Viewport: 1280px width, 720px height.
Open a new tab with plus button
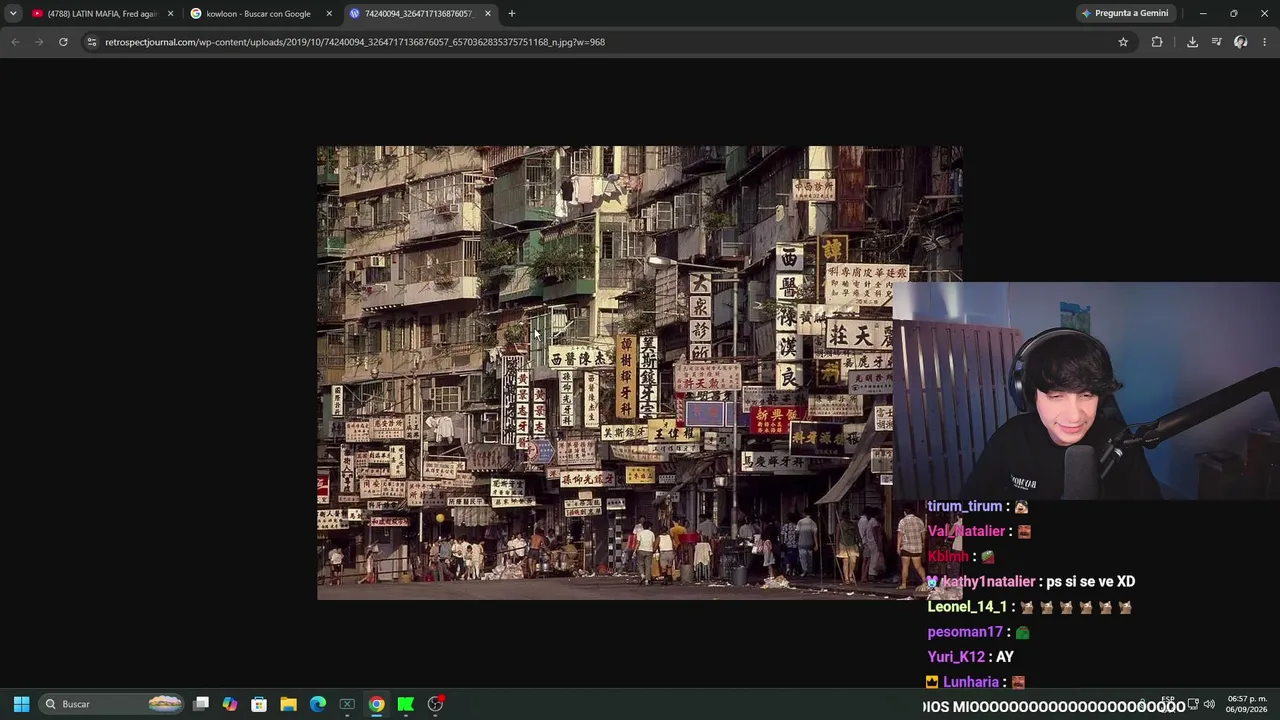[511, 13]
